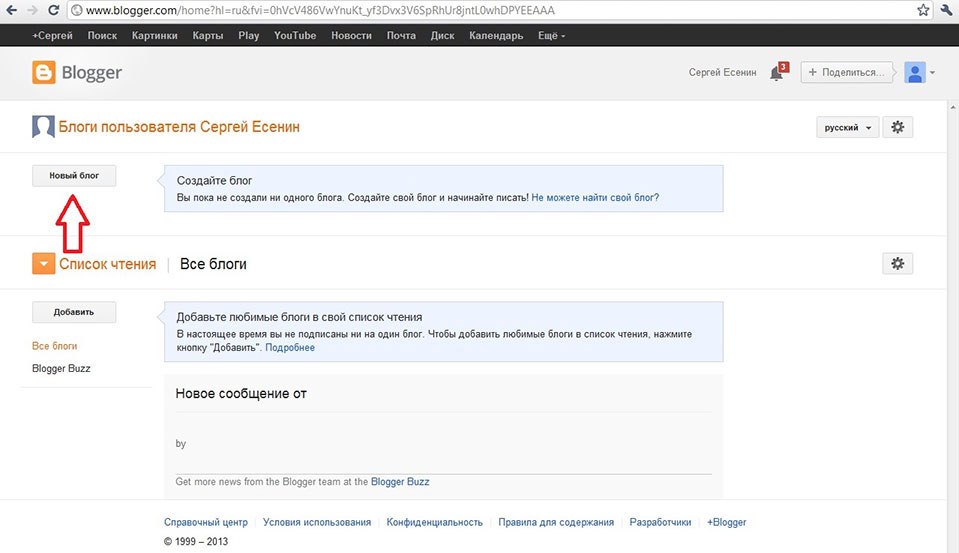Open Разработчики footer link
959x553 pixels.
[x=661, y=522]
